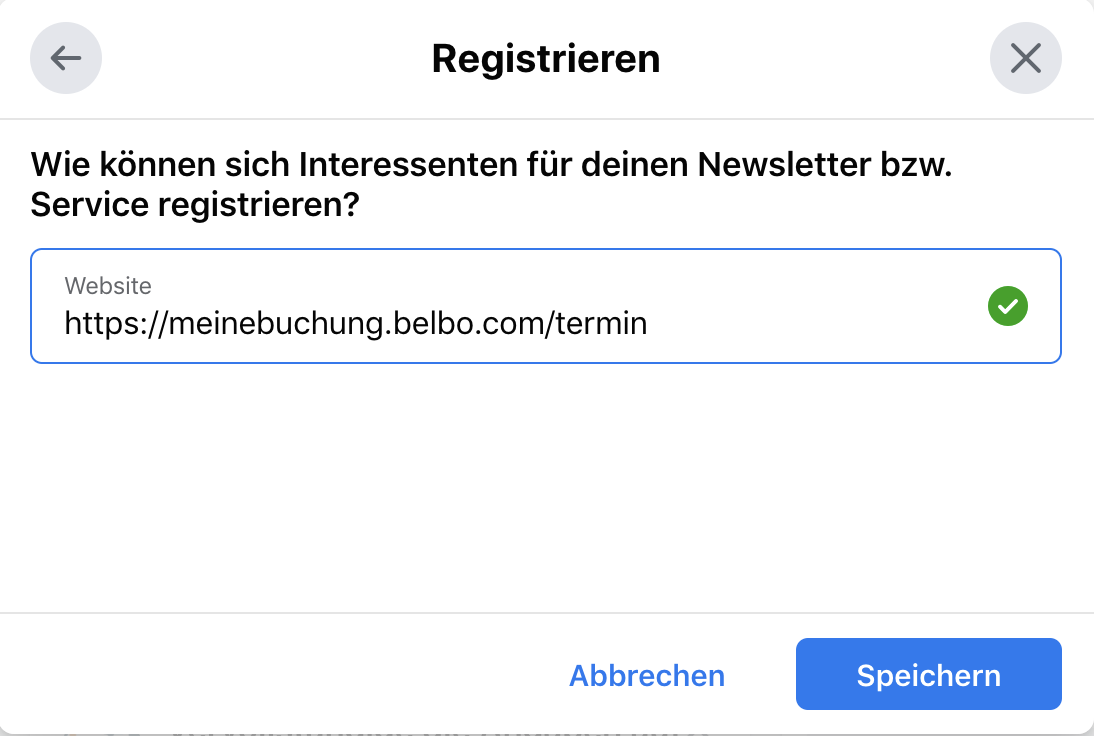Place the cursor on 'https://' in the URL
This screenshot has height=736, width=1094.
pyautogui.click(x=116, y=323)
